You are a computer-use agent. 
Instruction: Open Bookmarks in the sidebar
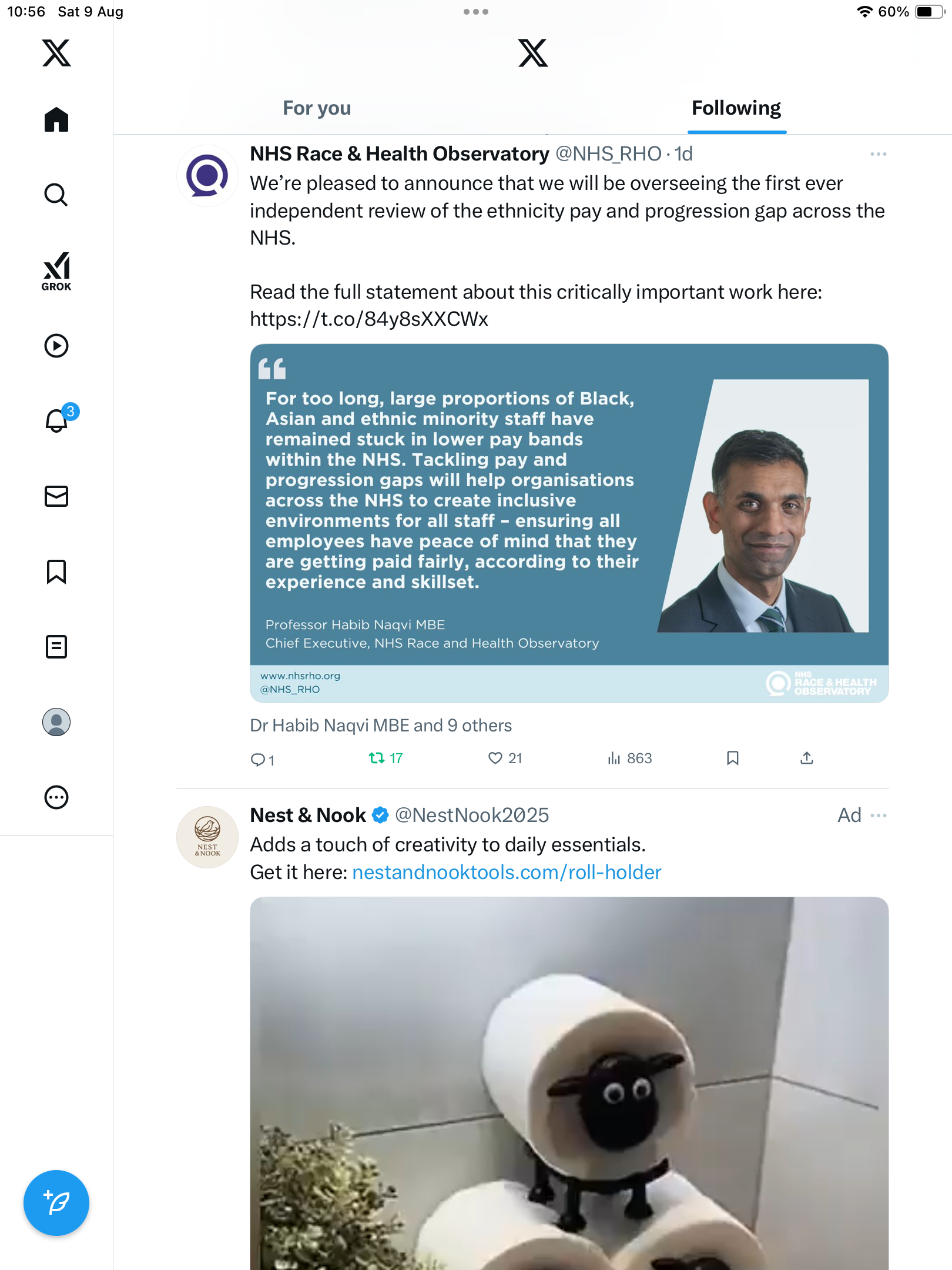(56, 571)
